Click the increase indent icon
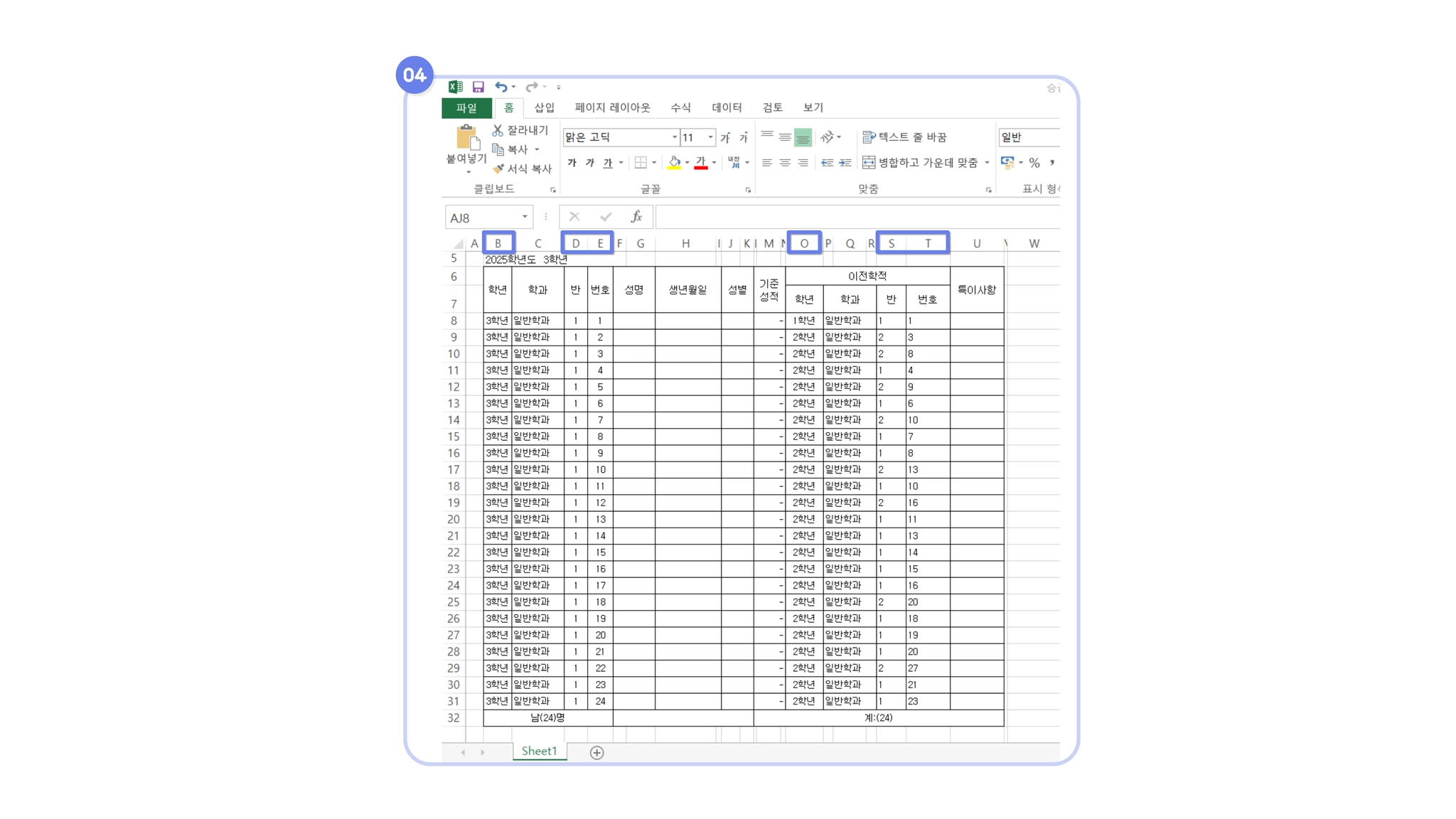Image resolution: width=1456 pixels, height=819 pixels. (845, 163)
